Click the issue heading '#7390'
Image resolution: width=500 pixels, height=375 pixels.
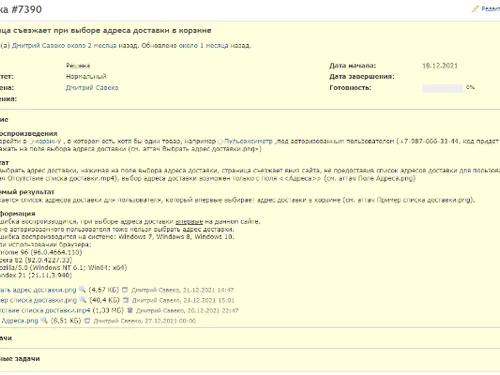click(27, 9)
